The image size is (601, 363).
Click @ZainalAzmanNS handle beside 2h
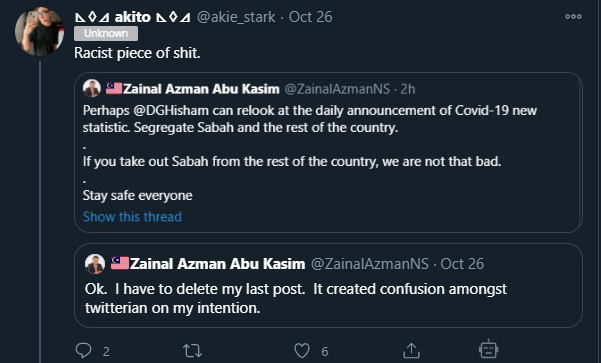pos(337,89)
